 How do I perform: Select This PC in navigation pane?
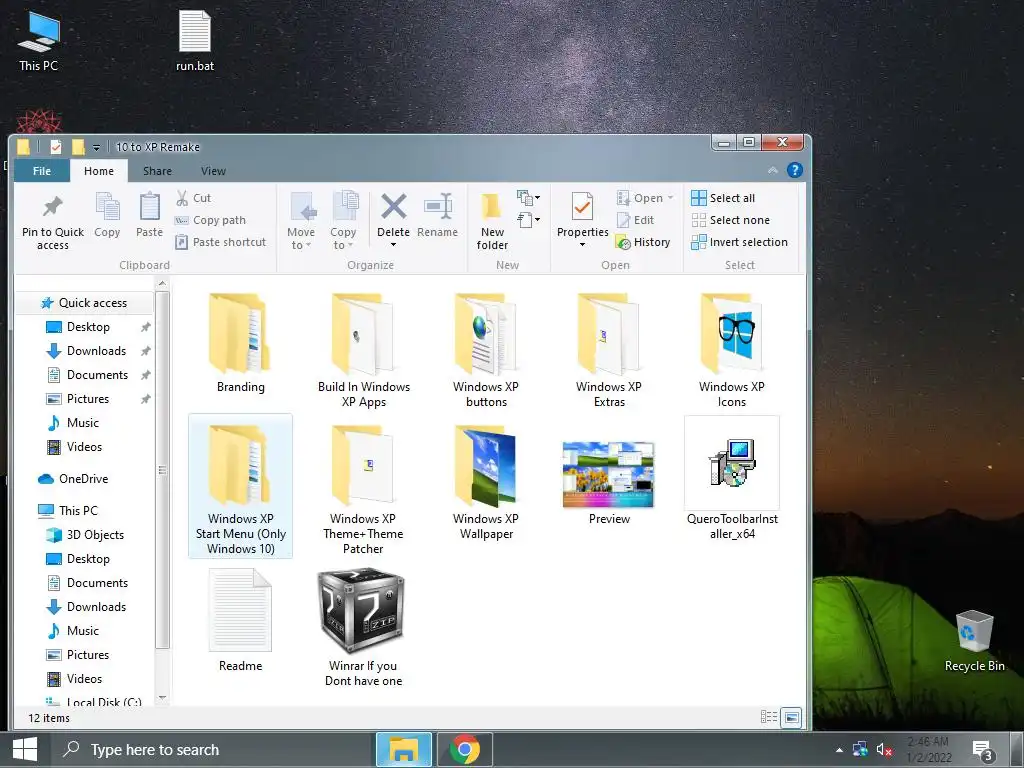click(78, 511)
